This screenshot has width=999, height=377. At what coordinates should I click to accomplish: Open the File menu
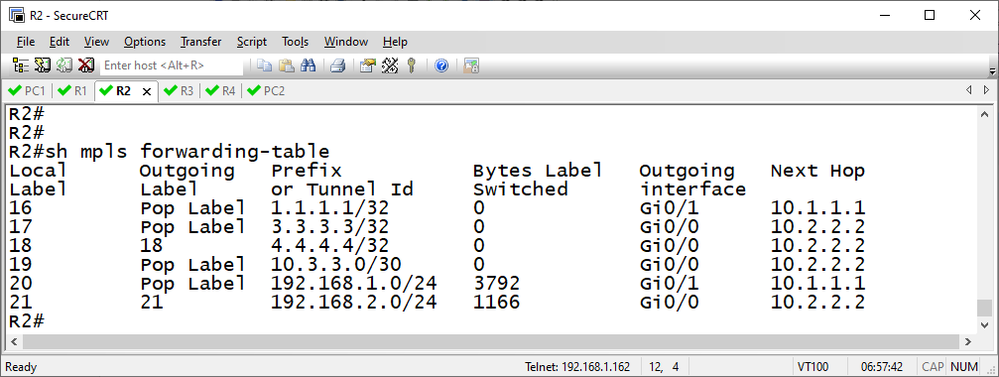[x=26, y=41]
